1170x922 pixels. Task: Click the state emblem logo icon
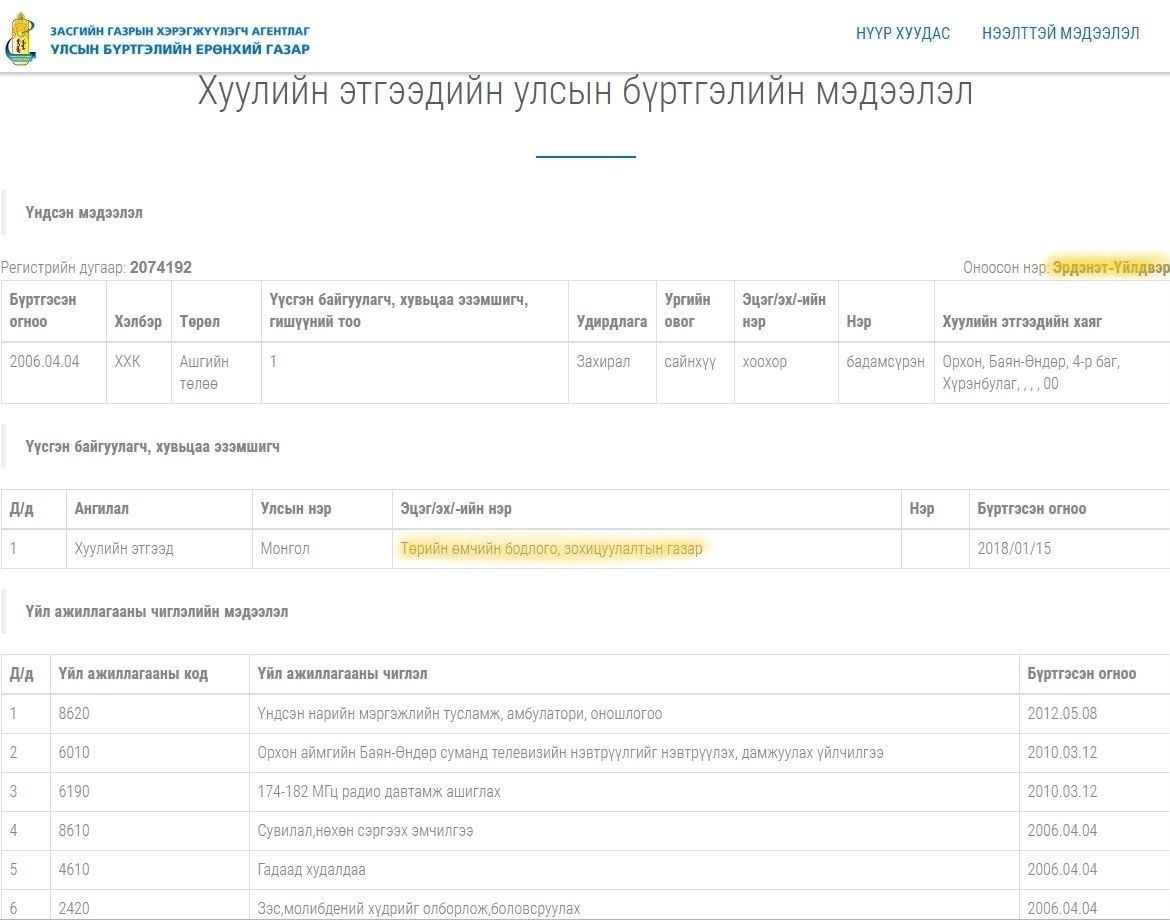[x=22, y=38]
